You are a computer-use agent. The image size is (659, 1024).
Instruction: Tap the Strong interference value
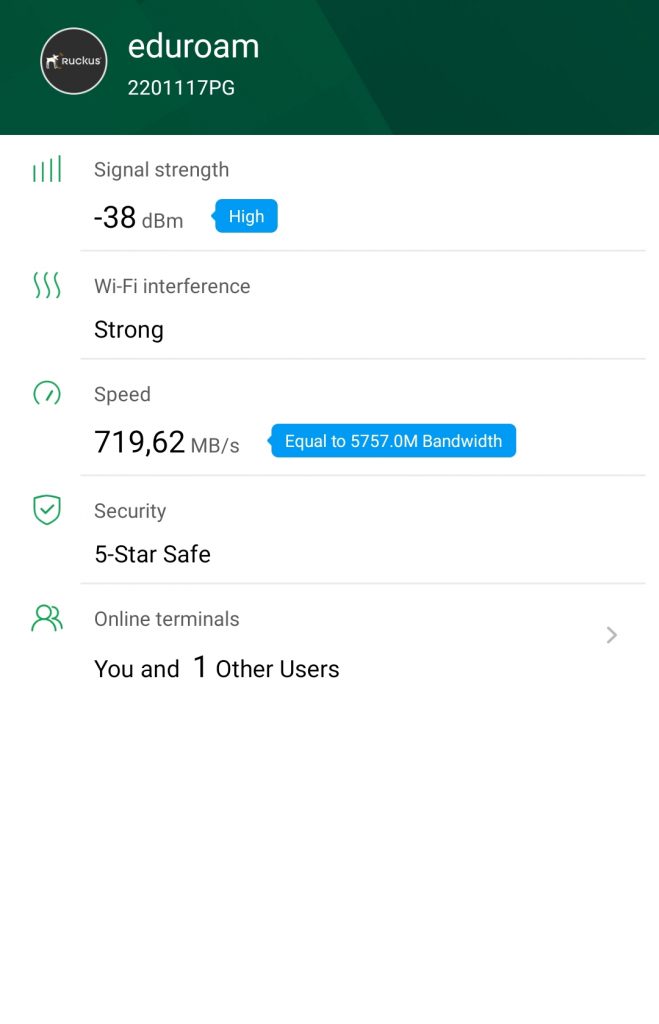point(129,330)
